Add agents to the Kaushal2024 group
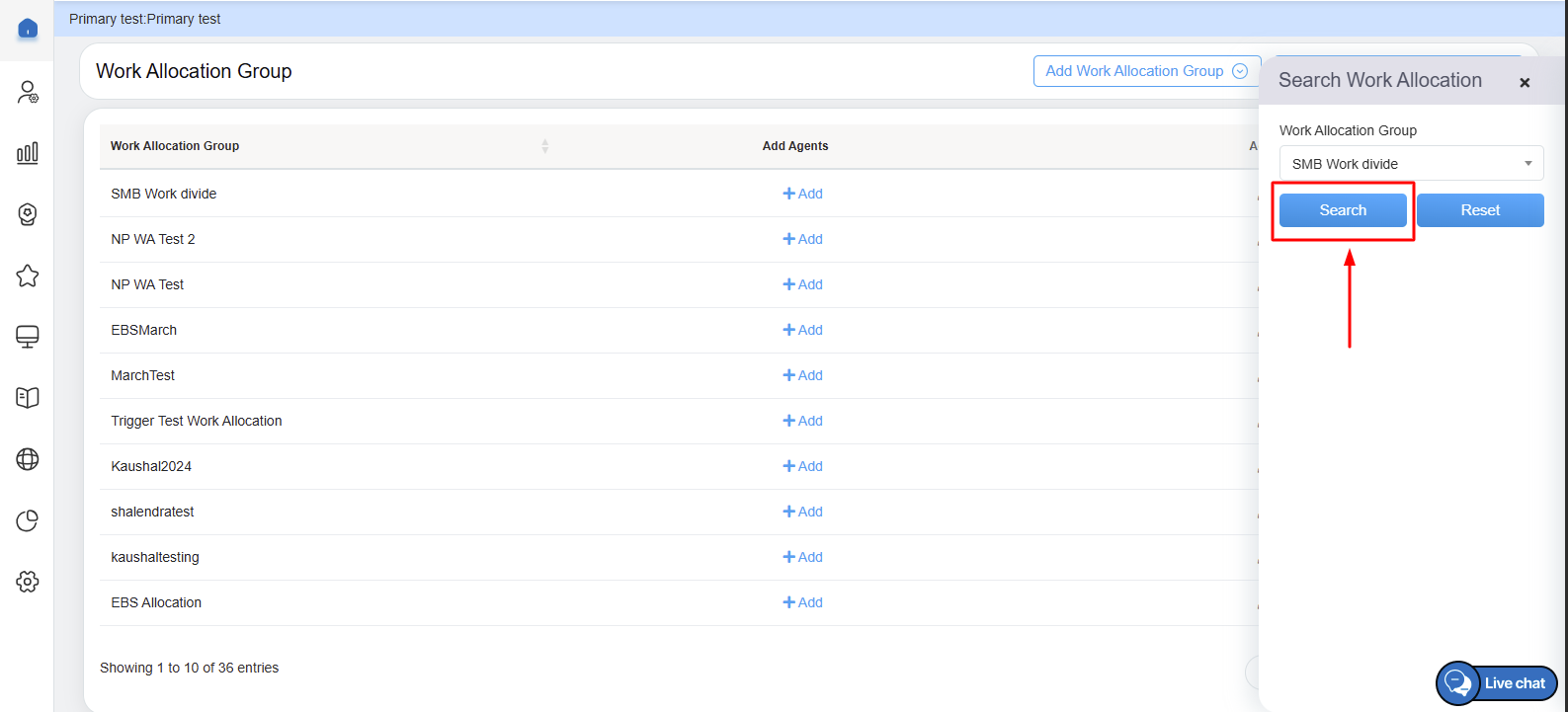The image size is (1568, 712). click(802, 466)
